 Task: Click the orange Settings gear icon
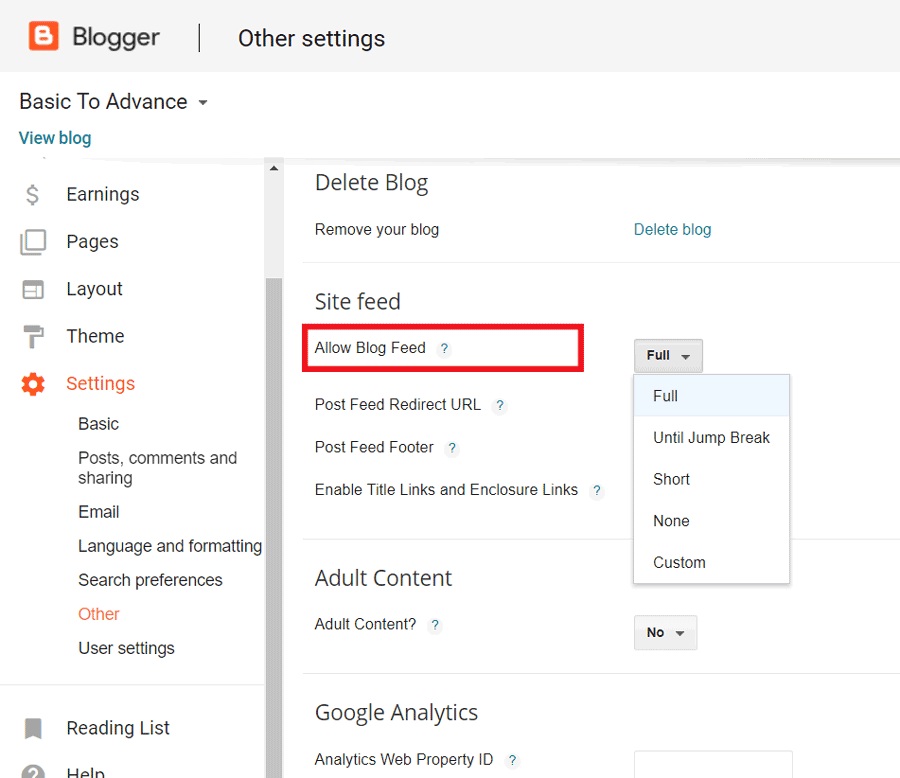click(33, 384)
